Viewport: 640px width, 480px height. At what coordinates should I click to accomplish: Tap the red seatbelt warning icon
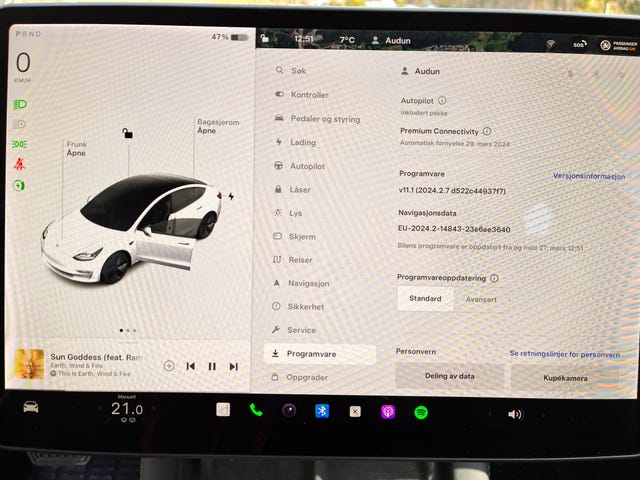19,164
